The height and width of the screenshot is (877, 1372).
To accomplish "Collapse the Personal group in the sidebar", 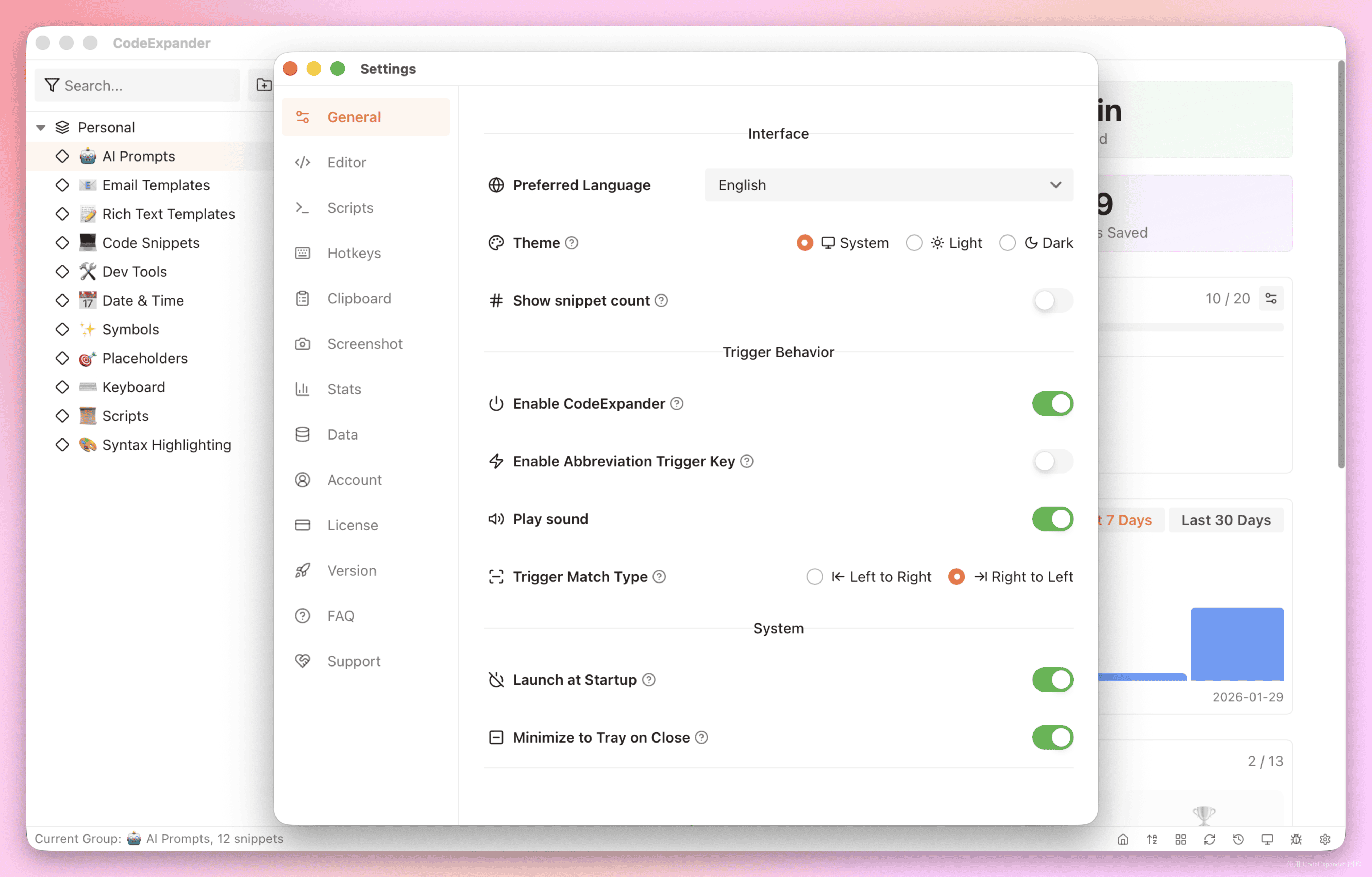I will (40, 127).
